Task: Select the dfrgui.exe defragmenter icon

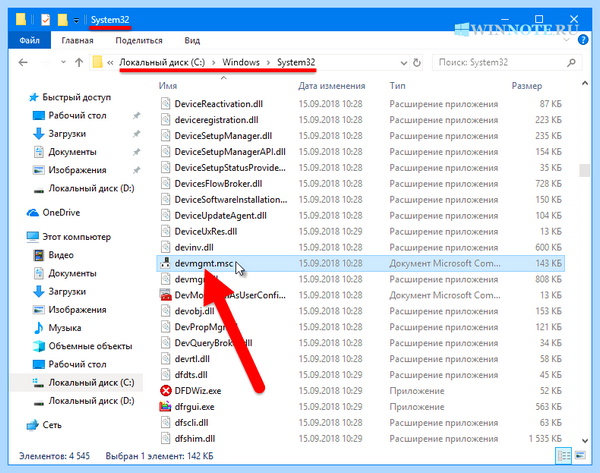Action: (165, 407)
